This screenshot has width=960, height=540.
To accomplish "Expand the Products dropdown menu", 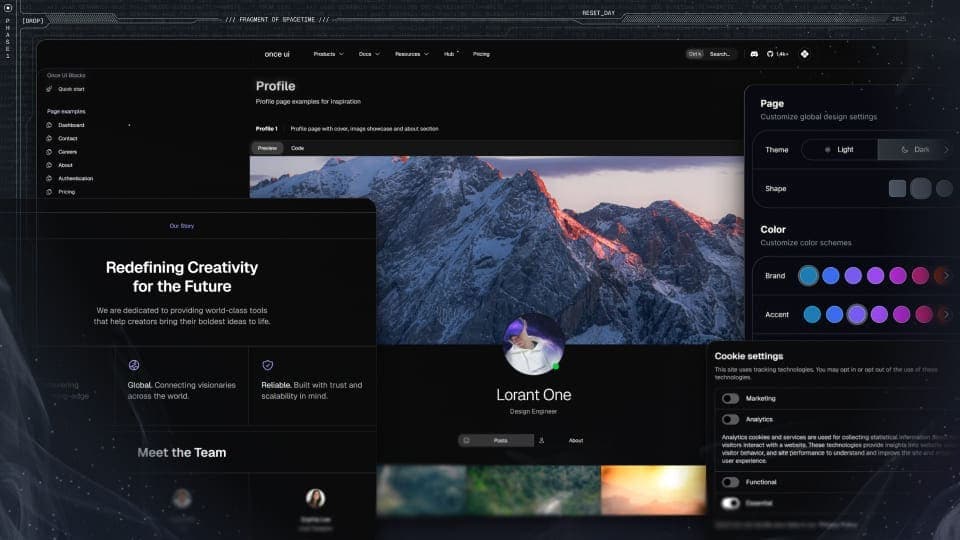I will 328,54.
